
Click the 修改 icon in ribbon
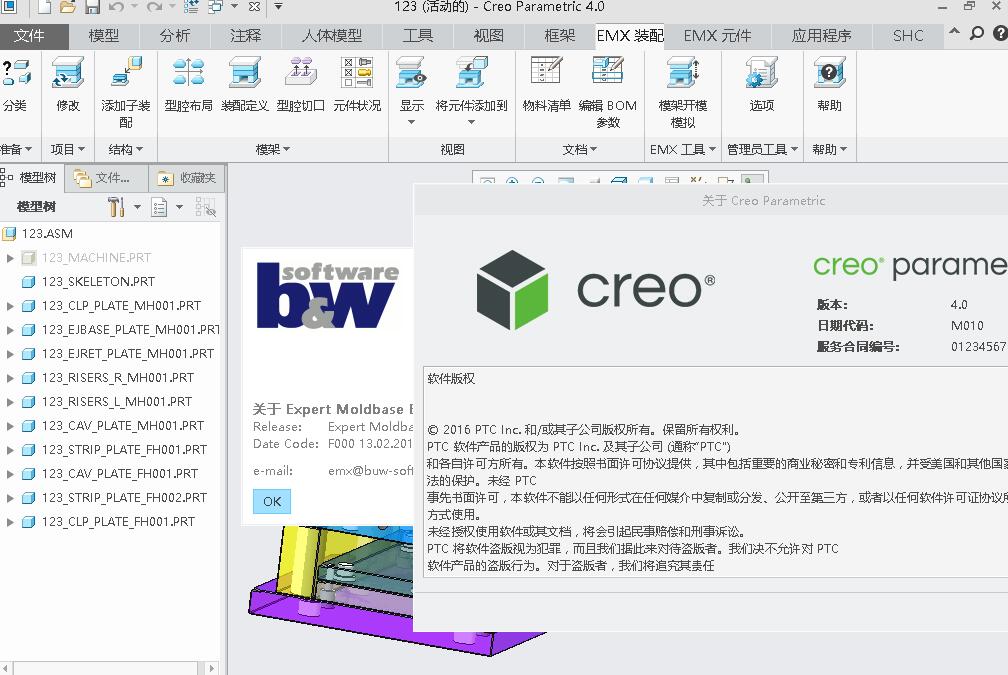point(67,85)
